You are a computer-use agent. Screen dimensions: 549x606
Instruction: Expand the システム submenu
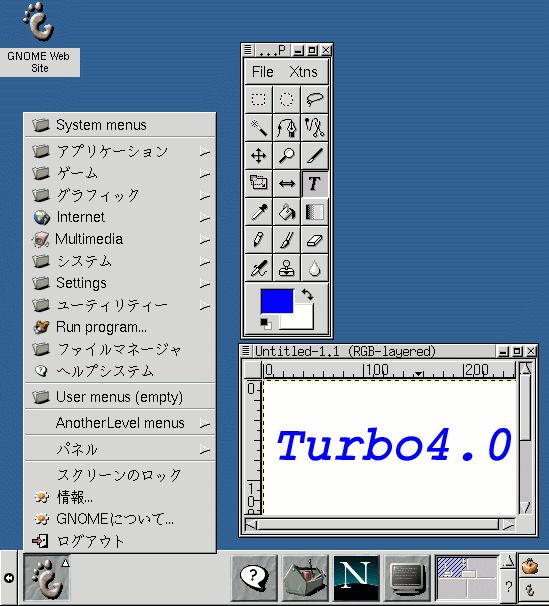click(120, 261)
